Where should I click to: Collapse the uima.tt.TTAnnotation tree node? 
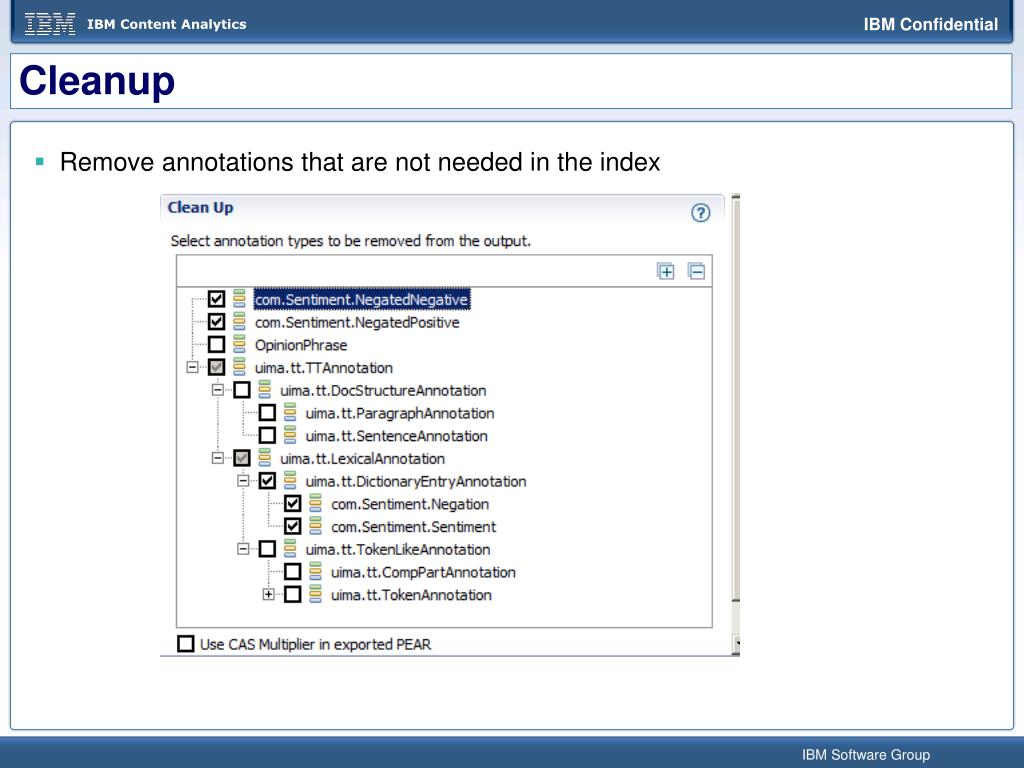pyautogui.click(x=192, y=367)
